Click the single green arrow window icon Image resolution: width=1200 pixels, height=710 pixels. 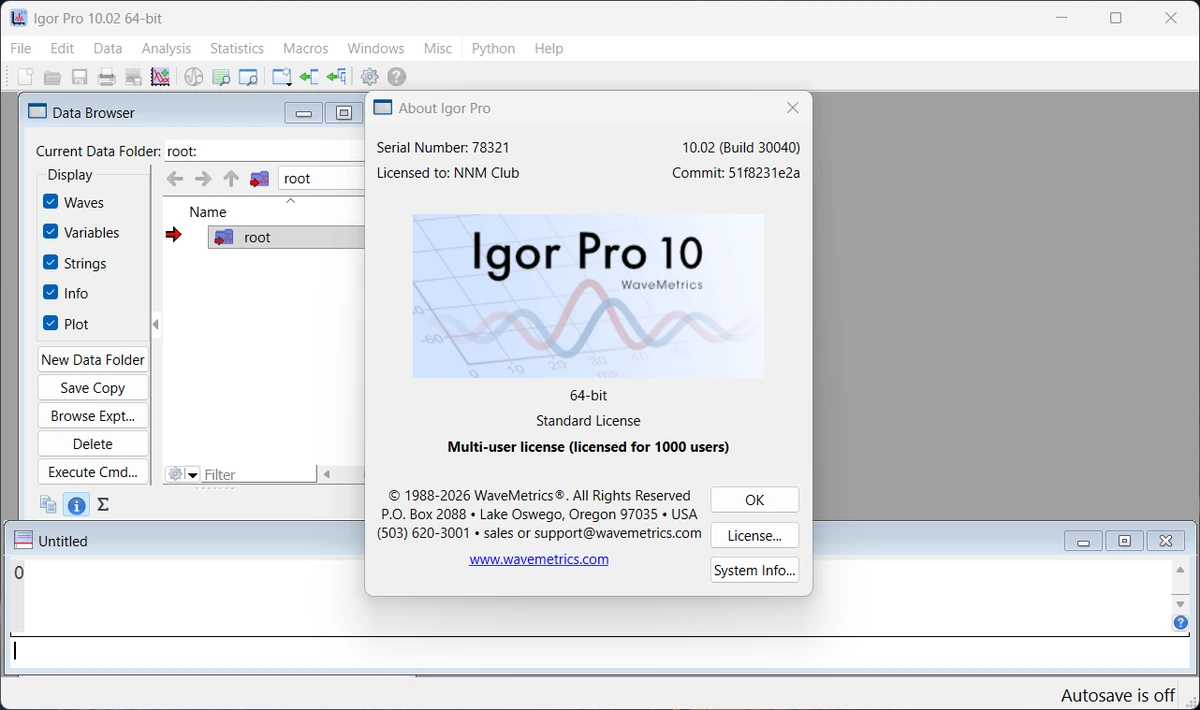(309, 77)
